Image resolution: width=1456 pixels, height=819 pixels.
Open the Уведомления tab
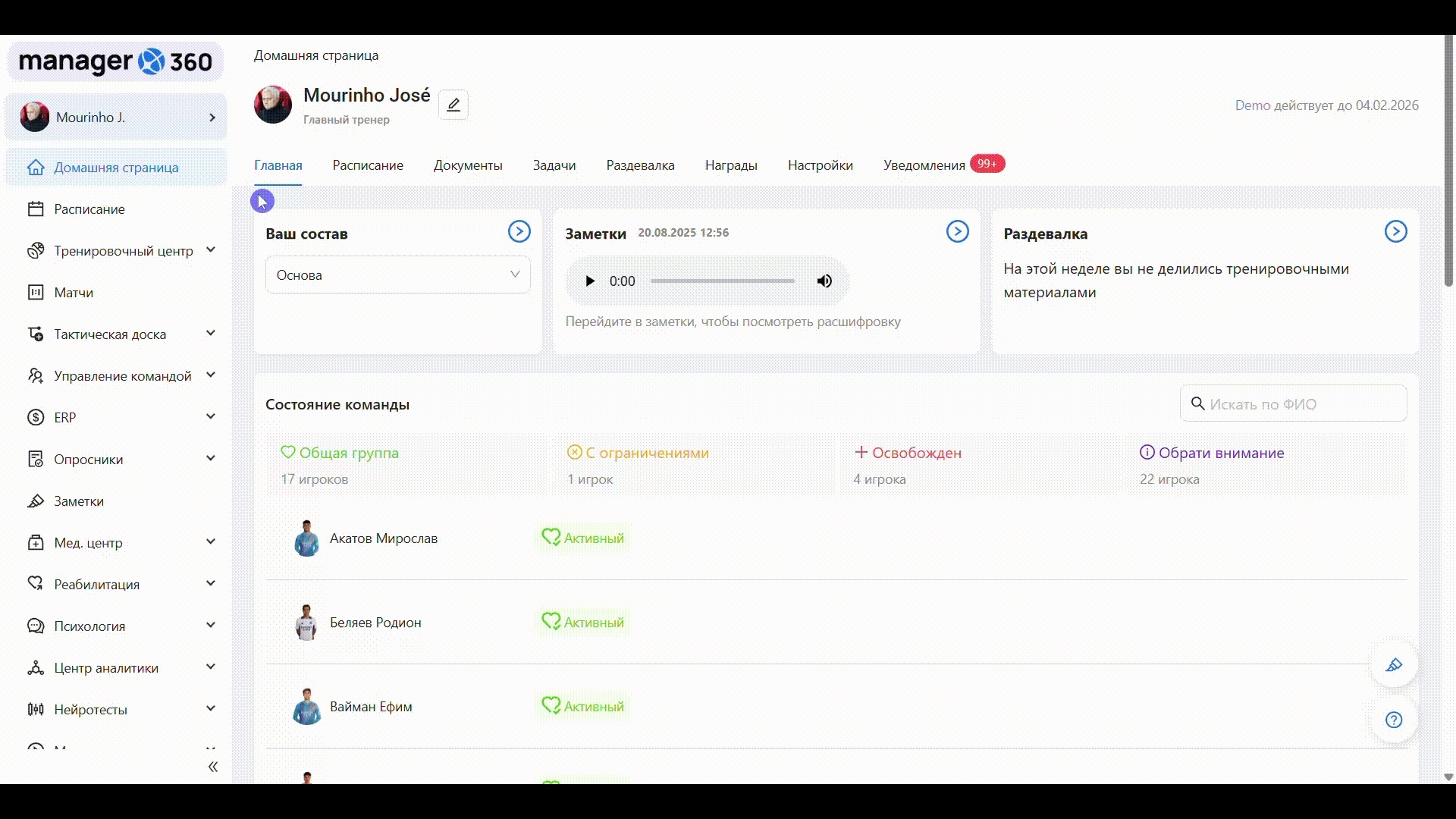pyautogui.click(x=924, y=165)
